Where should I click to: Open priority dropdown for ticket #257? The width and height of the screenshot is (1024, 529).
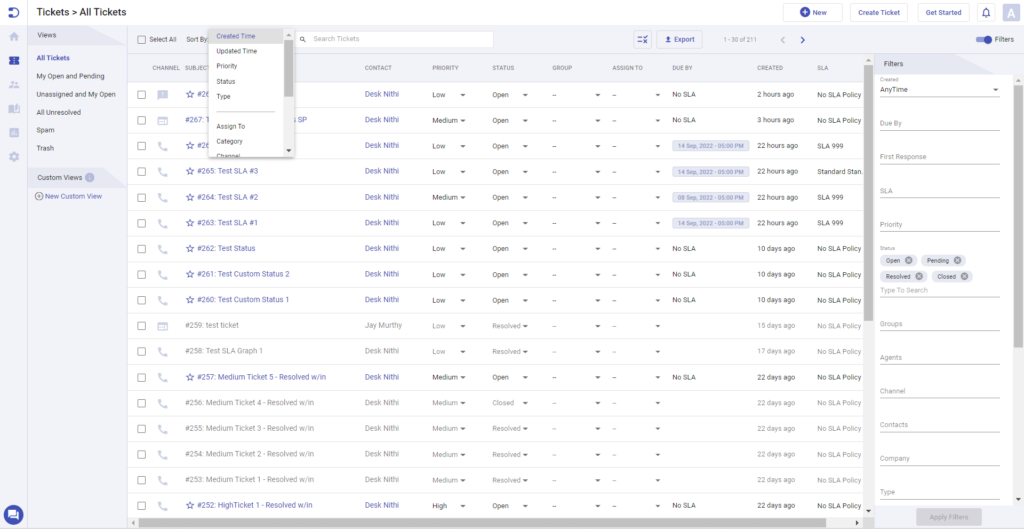(449, 377)
